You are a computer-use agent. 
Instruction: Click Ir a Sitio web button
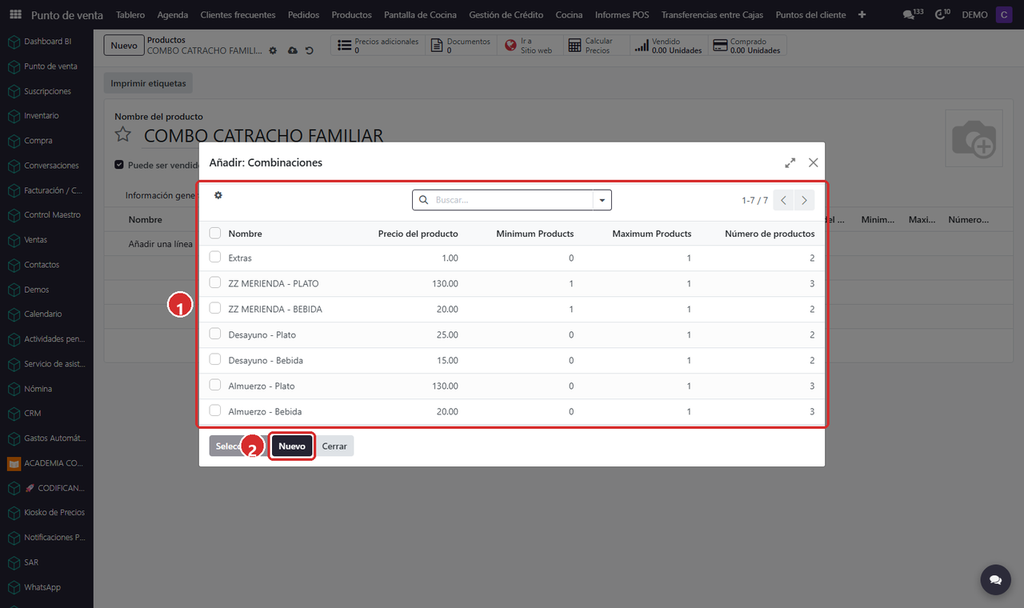pos(529,45)
